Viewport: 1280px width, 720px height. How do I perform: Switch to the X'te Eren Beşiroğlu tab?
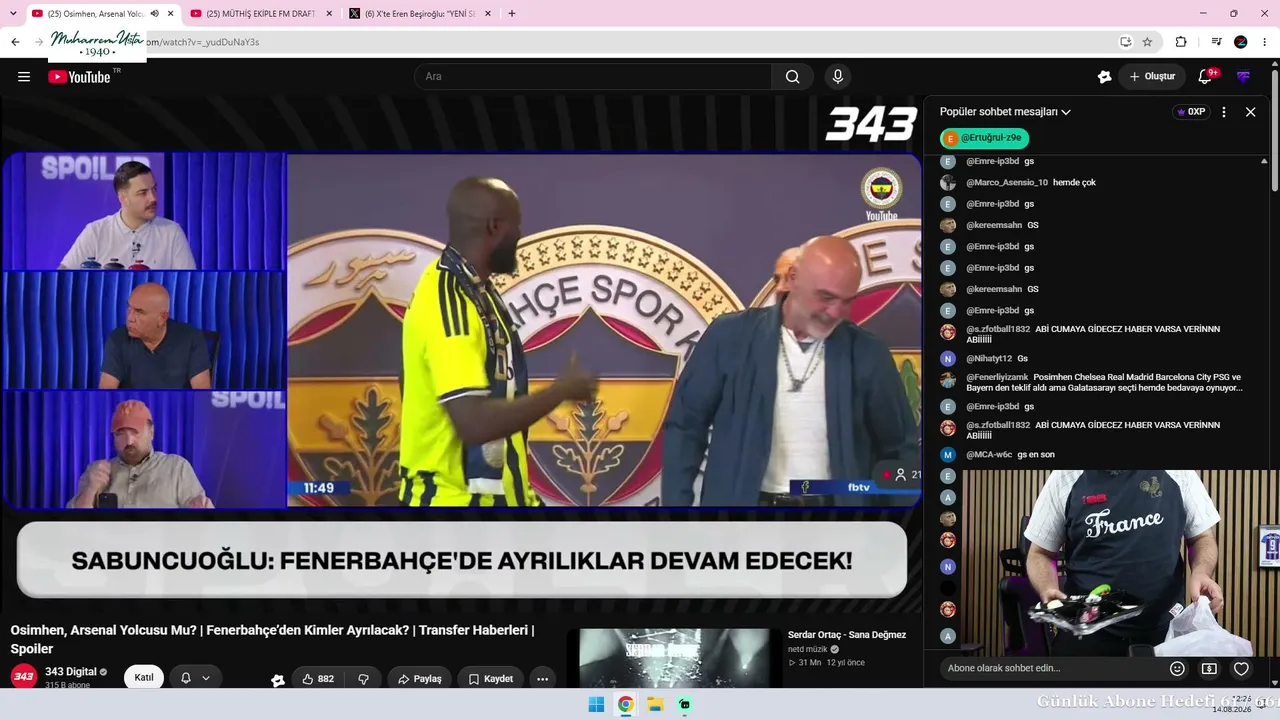(x=420, y=14)
